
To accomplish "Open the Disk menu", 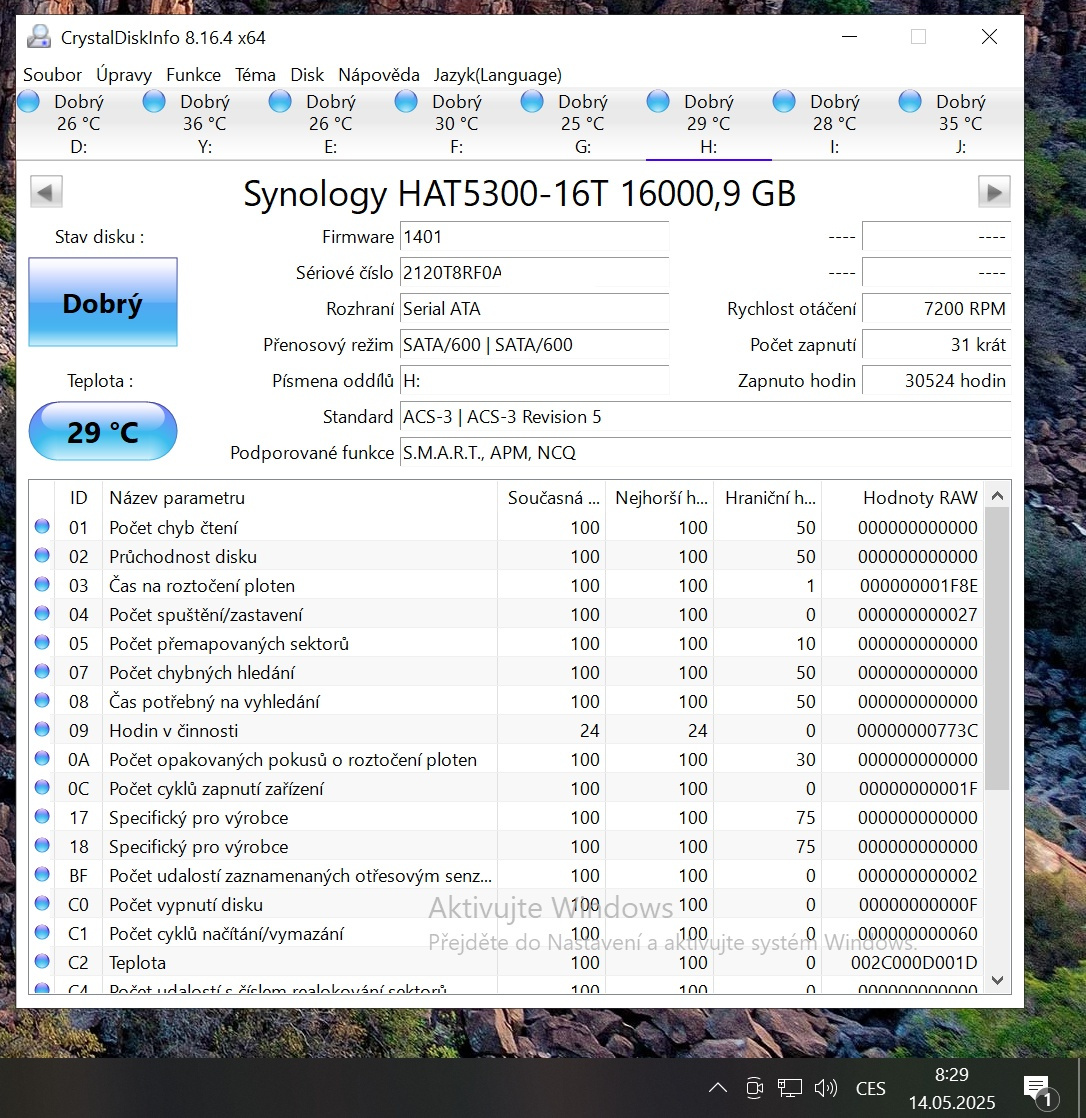I will click(x=307, y=75).
